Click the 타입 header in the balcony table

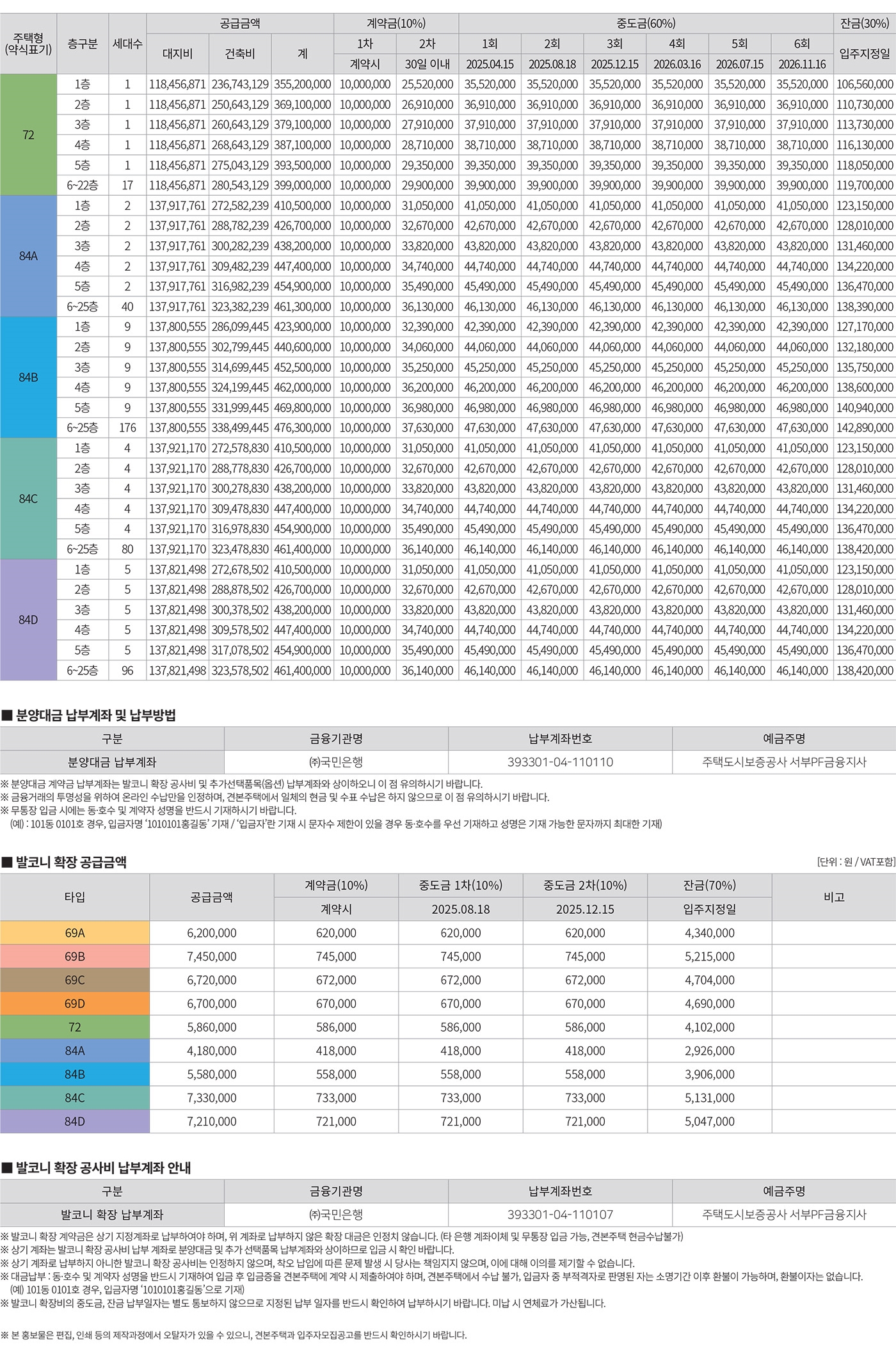tap(75, 897)
